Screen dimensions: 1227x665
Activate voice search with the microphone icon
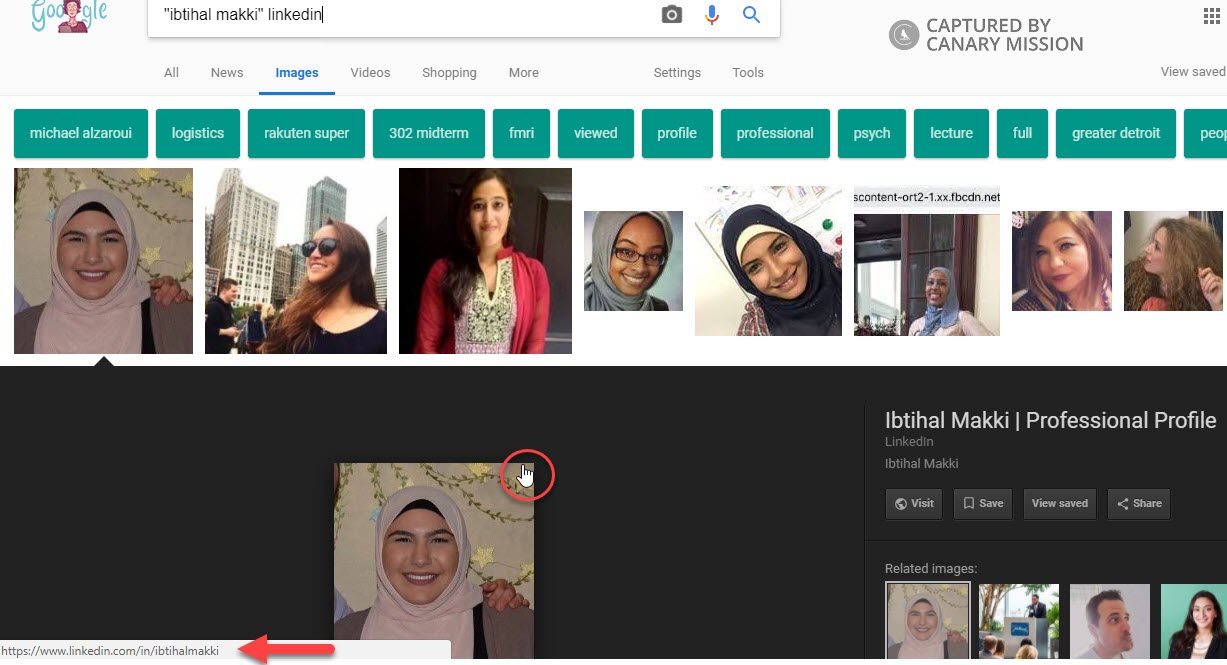711,14
